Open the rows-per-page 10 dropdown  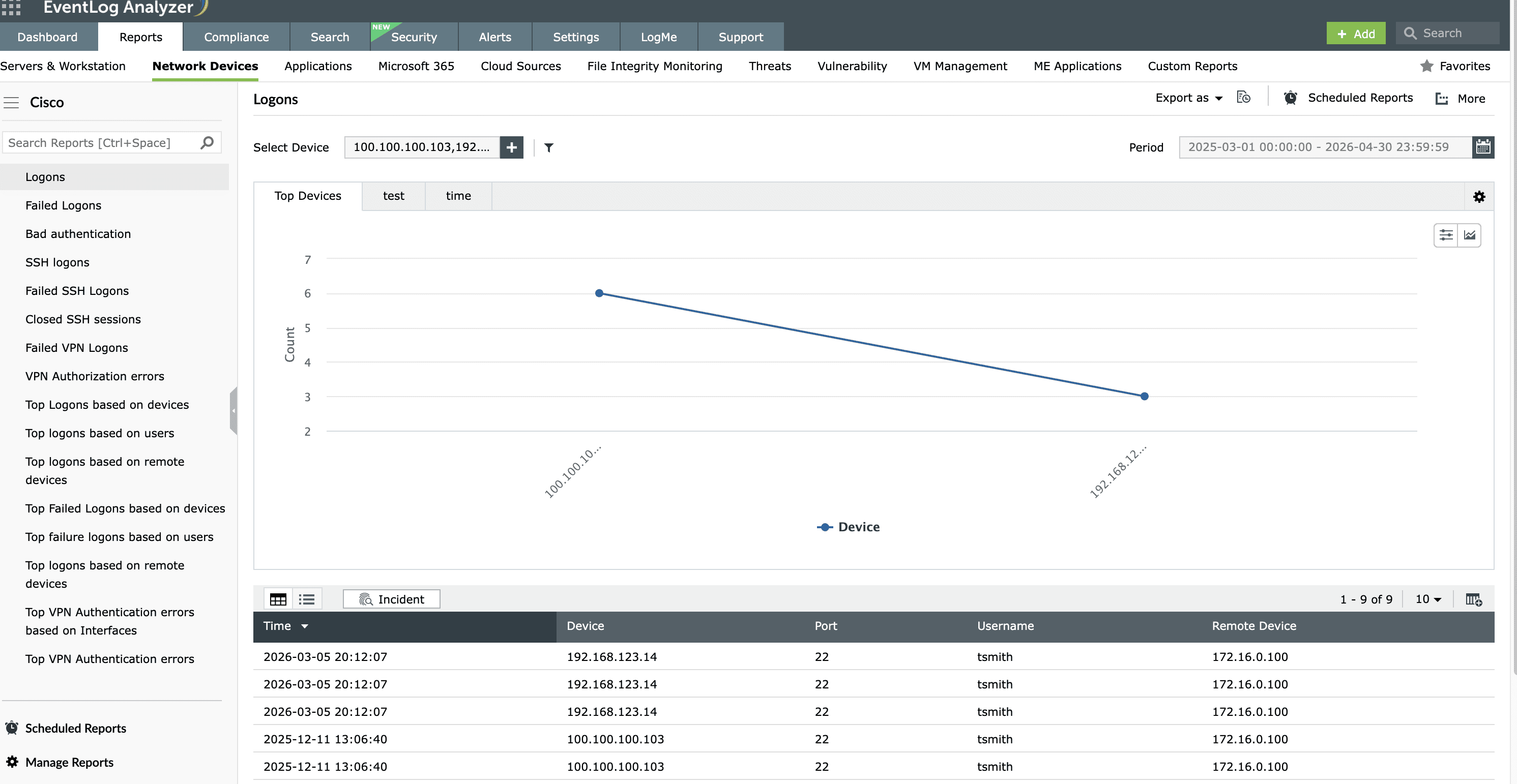(1428, 598)
